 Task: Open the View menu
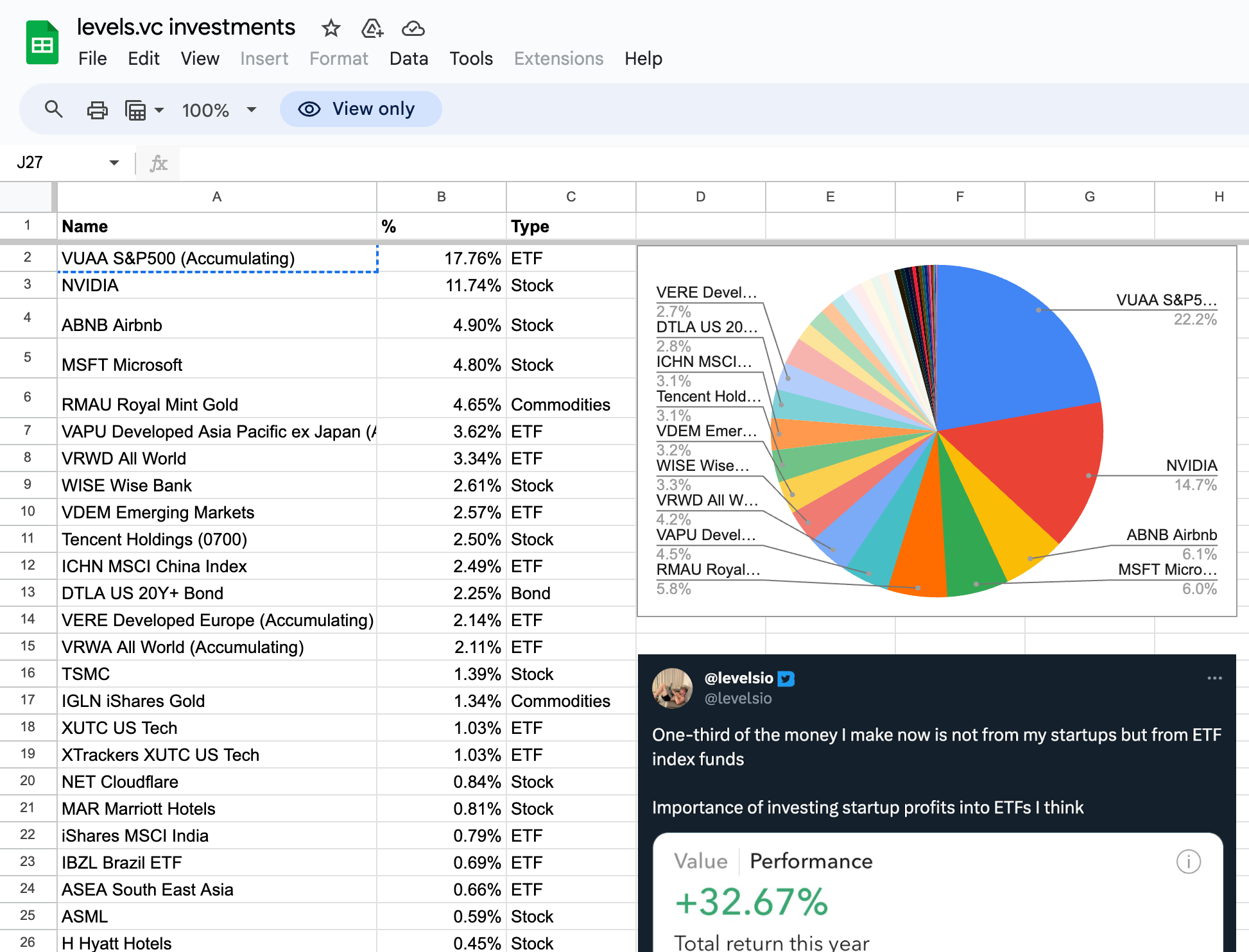[200, 58]
